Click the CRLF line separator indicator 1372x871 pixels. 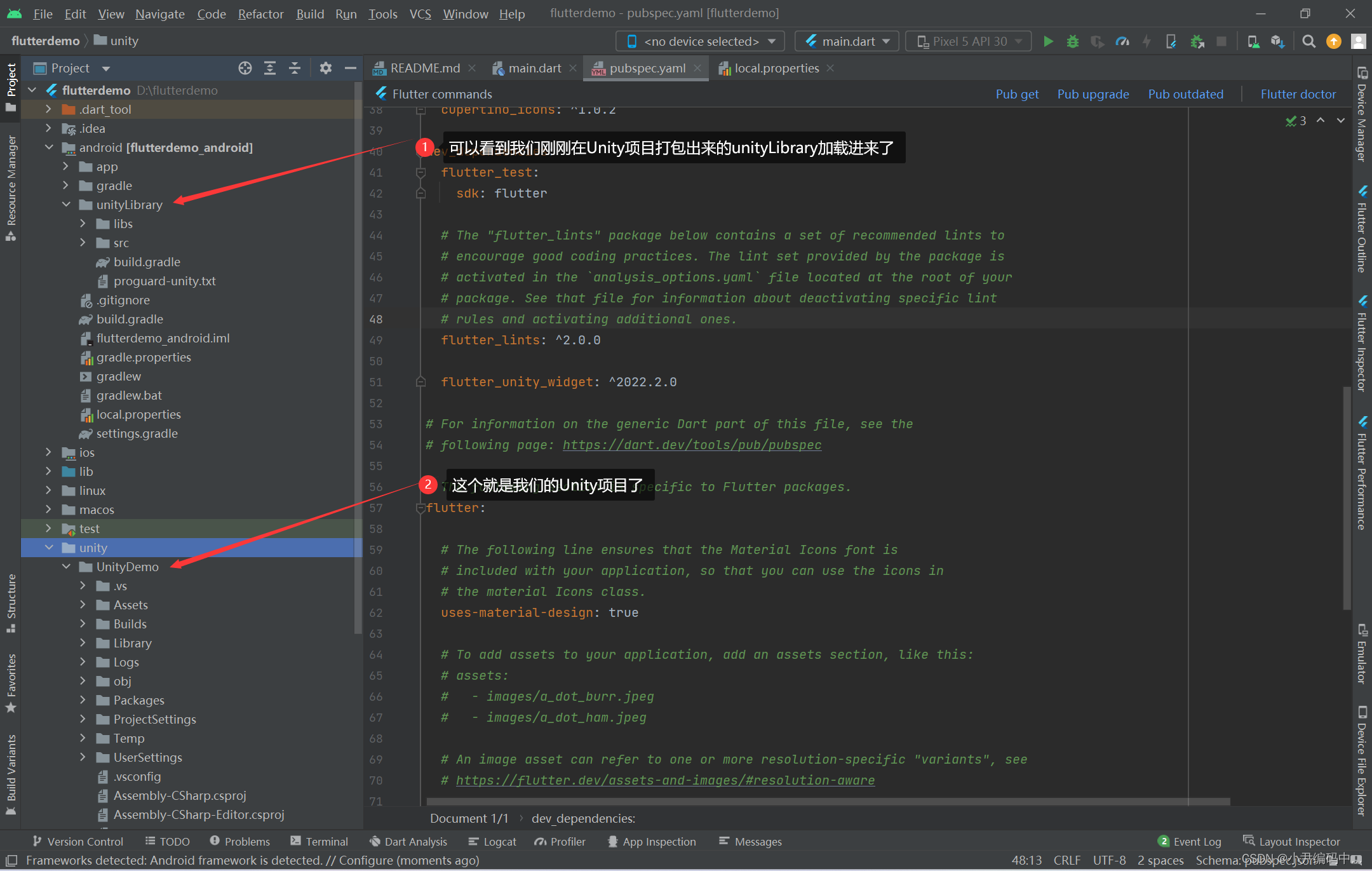click(1066, 860)
